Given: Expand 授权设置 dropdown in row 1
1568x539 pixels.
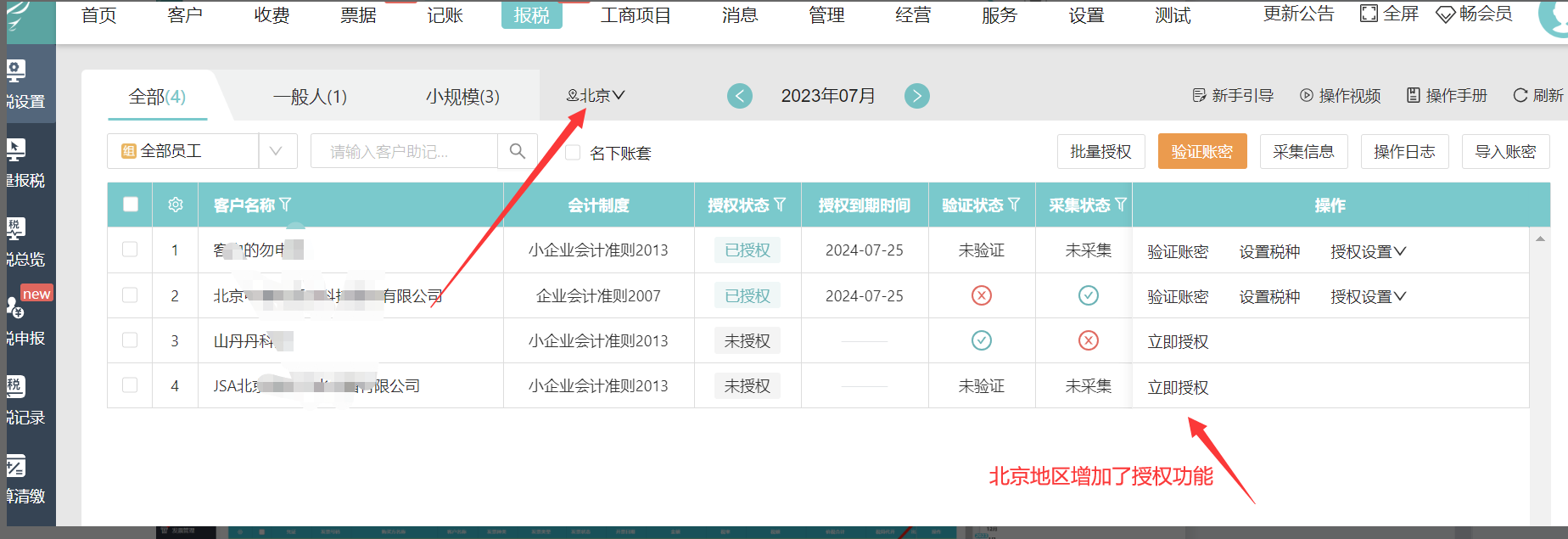Looking at the screenshot, I should pos(1368,251).
